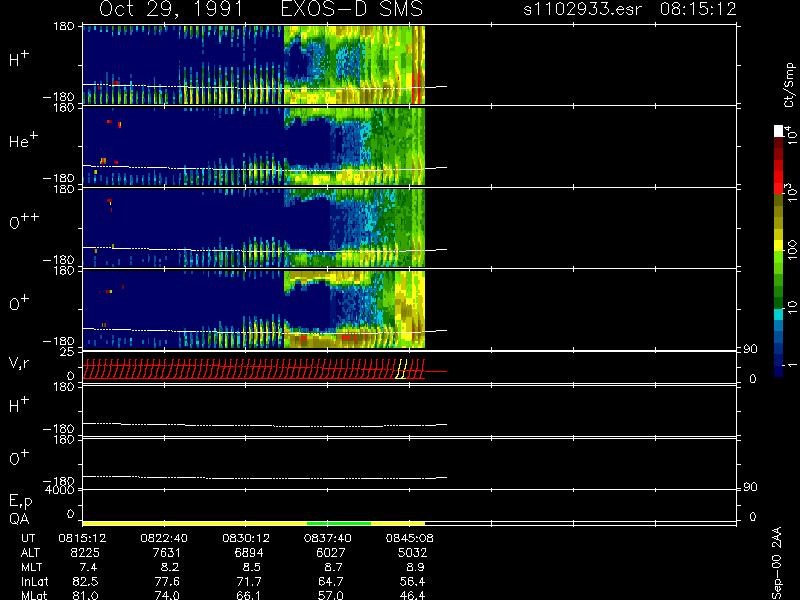This screenshot has height=600, width=800.
Task: Click the 'MLT' row label
Action: 32,567
